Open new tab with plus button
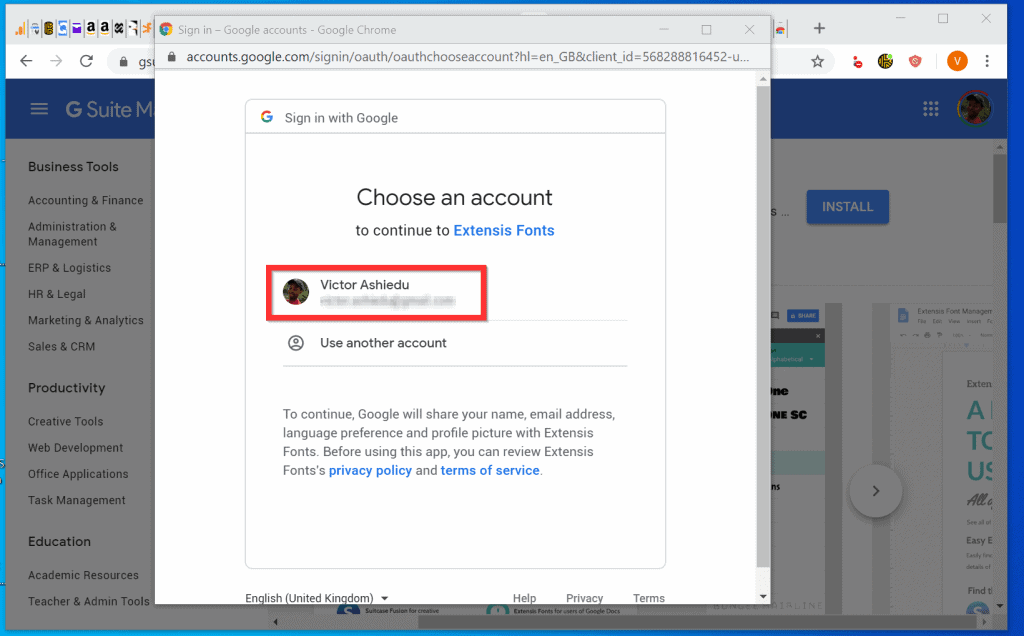Screen dimensions: 1024x636 pos(819,28)
